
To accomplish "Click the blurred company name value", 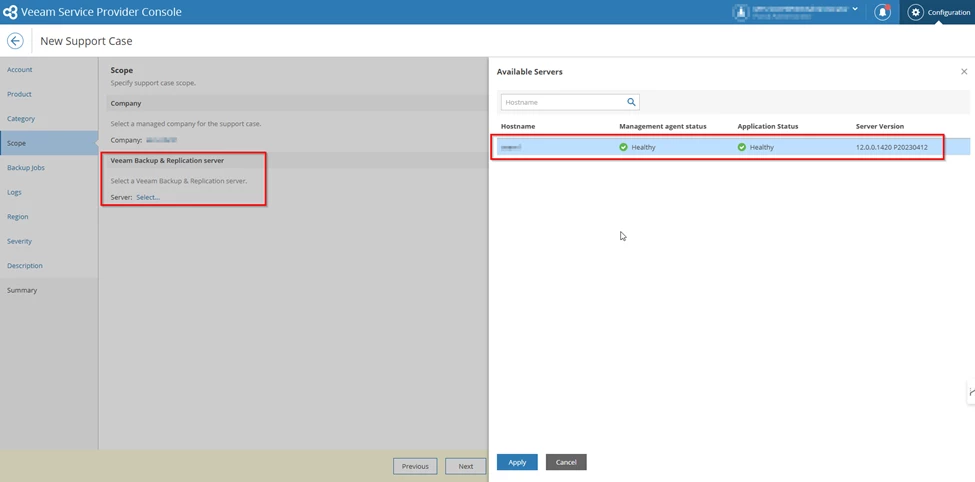I will [162, 141].
